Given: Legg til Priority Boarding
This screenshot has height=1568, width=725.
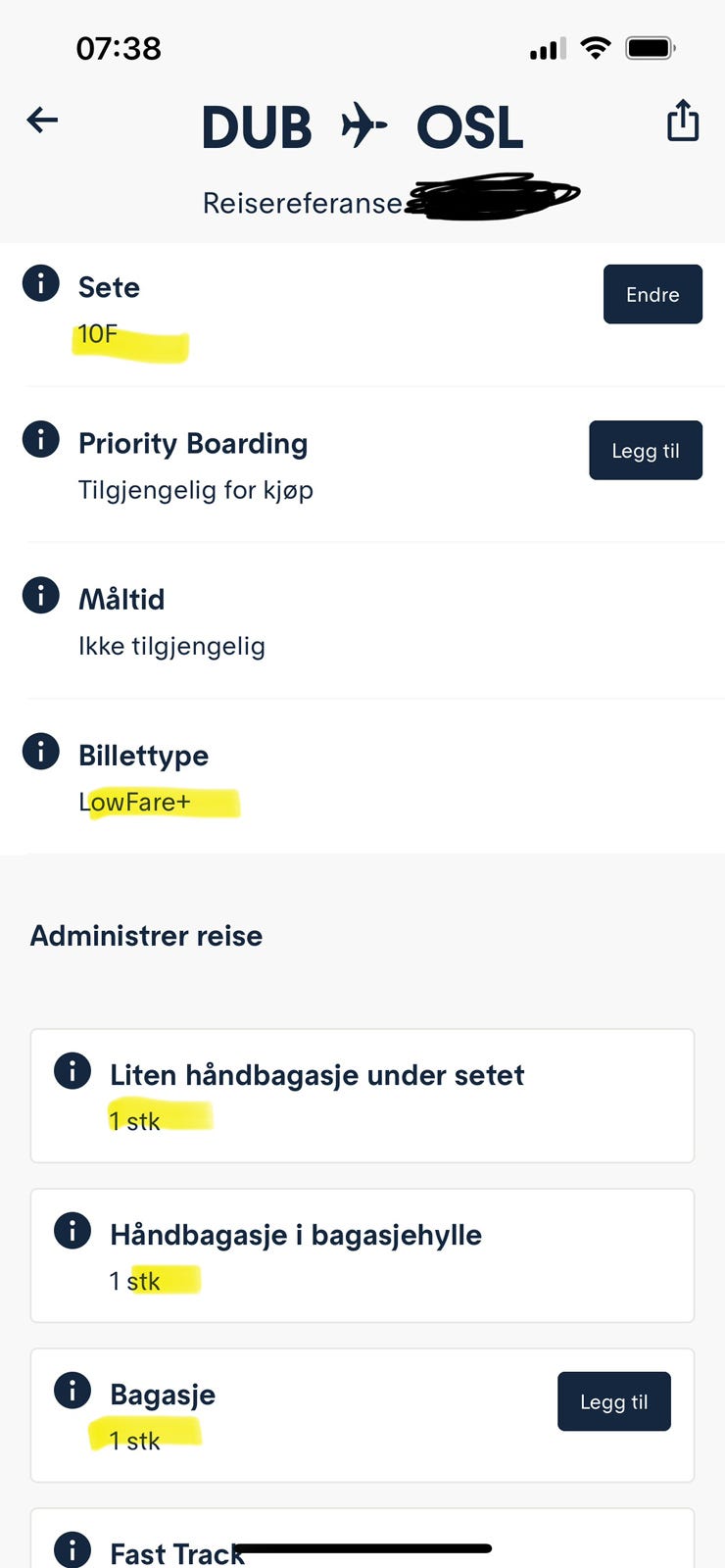Looking at the screenshot, I should (646, 450).
